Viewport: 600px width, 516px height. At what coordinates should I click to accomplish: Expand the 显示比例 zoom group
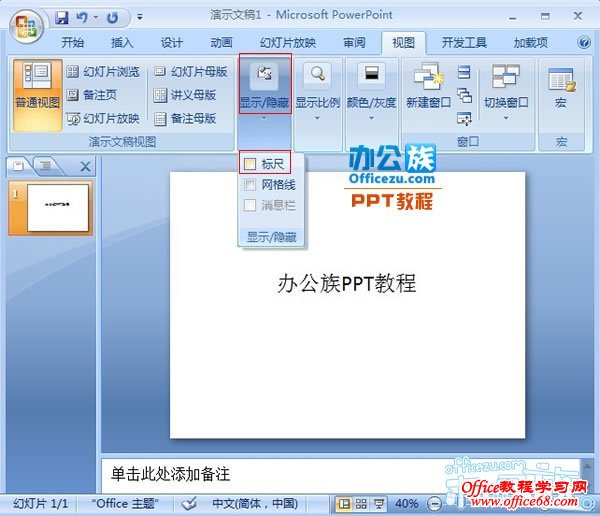[x=318, y=92]
